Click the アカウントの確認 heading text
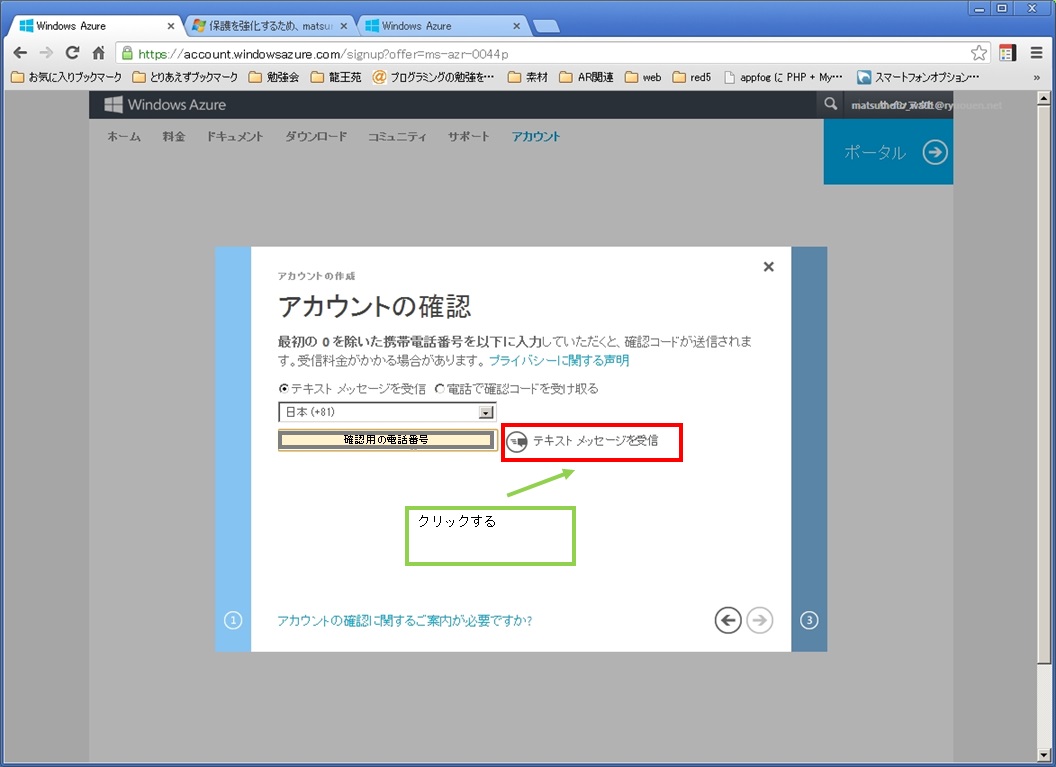Viewport: 1056px width, 767px height. point(374,306)
